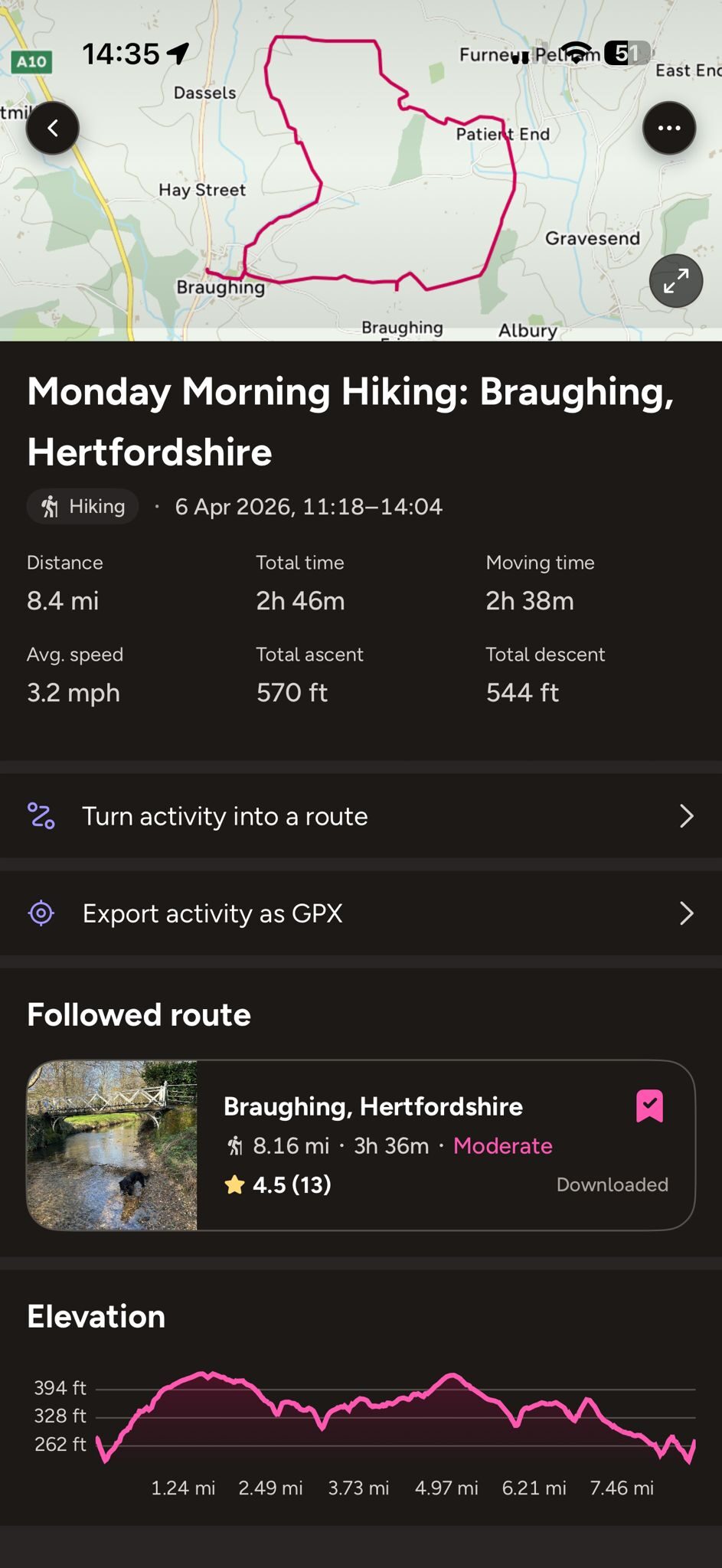Toggle the pink saved-route bookmark

coord(649,1106)
